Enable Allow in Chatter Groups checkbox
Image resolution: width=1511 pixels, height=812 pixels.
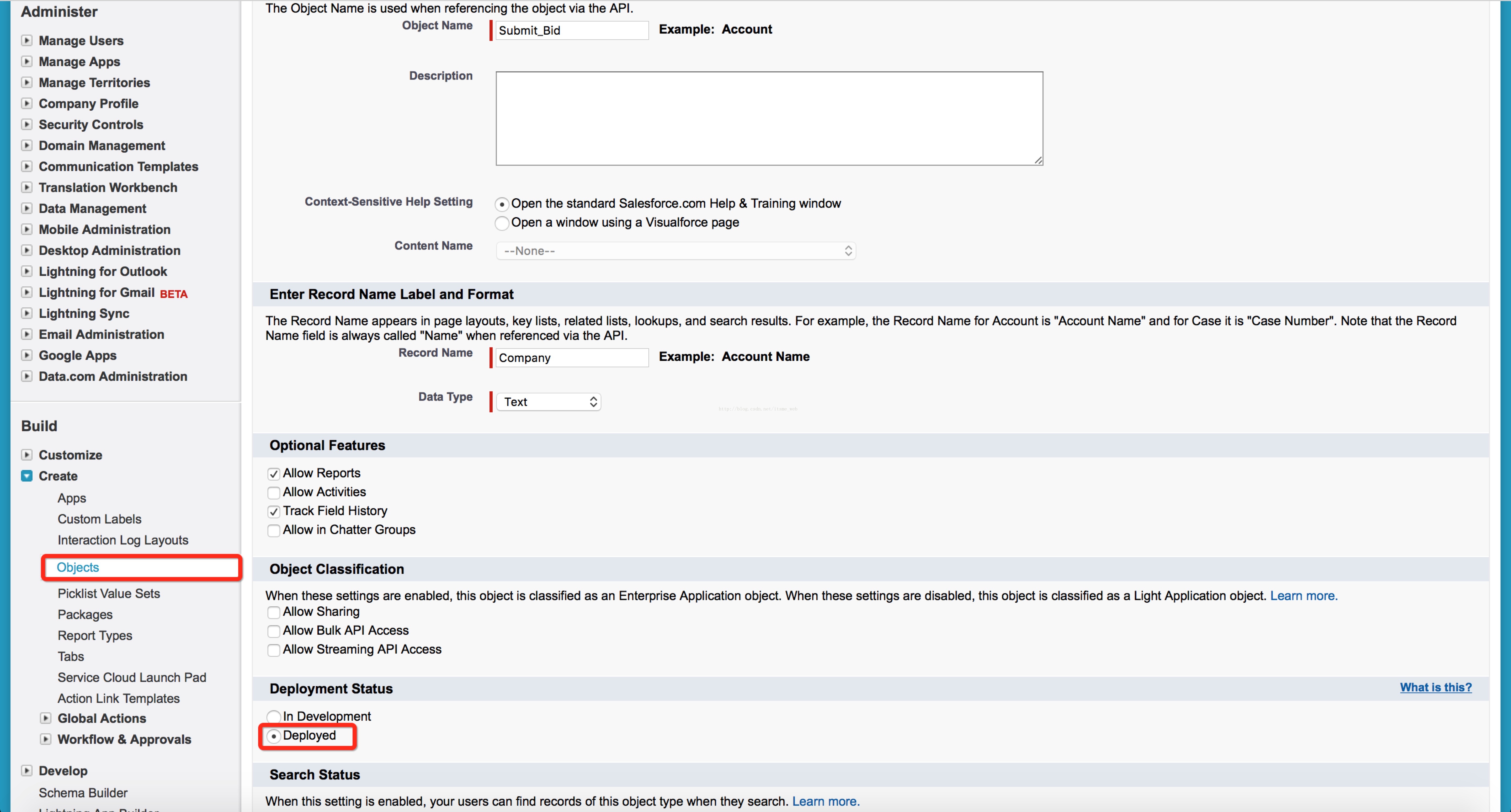273,531
